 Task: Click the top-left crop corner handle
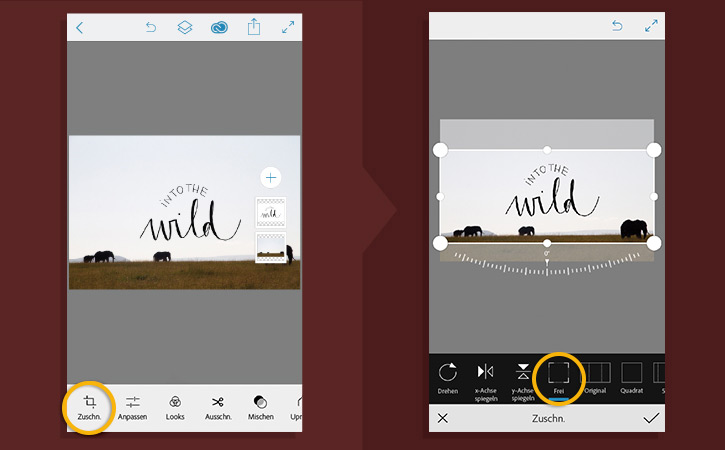[x=440, y=150]
